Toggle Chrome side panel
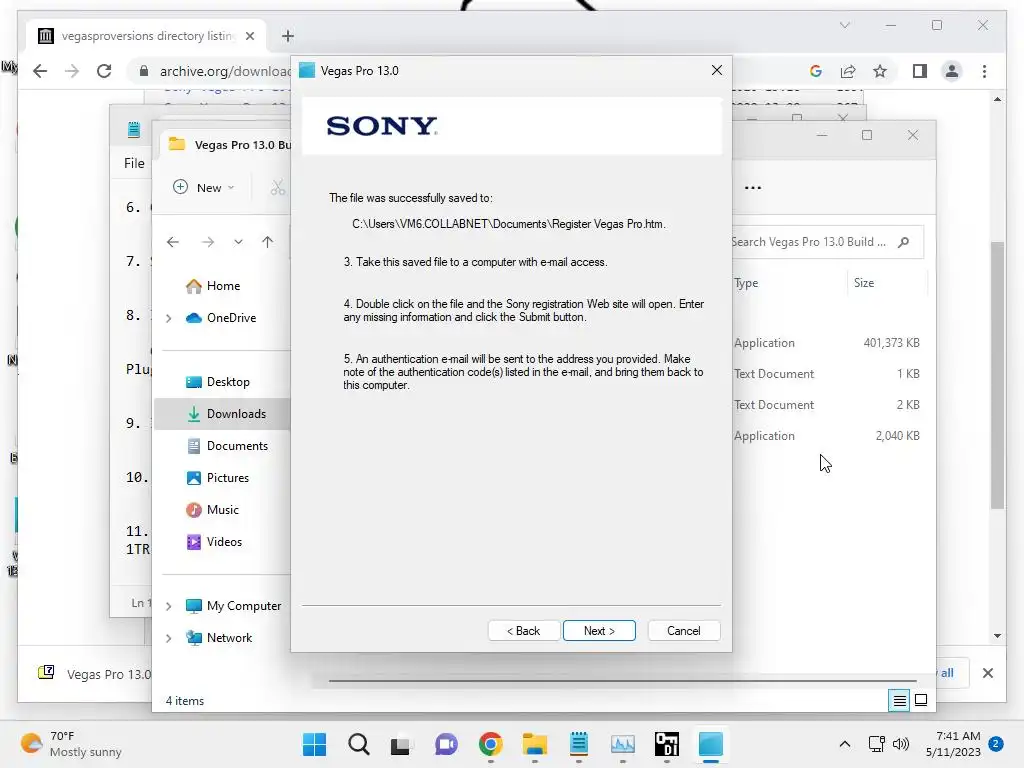The height and width of the screenshot is (768, 1024). pyautogui.click(x=920, y=71)
